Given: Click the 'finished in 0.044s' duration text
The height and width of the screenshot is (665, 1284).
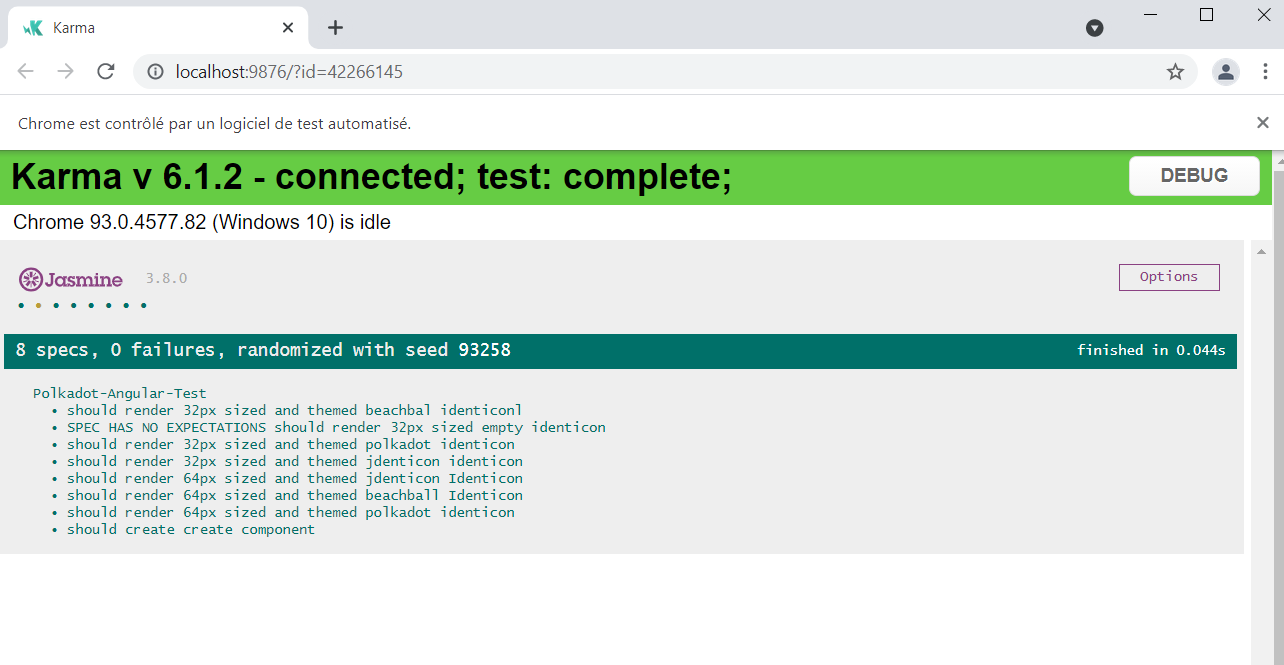Looking at the screenshot, I should tap(1151, 350).
